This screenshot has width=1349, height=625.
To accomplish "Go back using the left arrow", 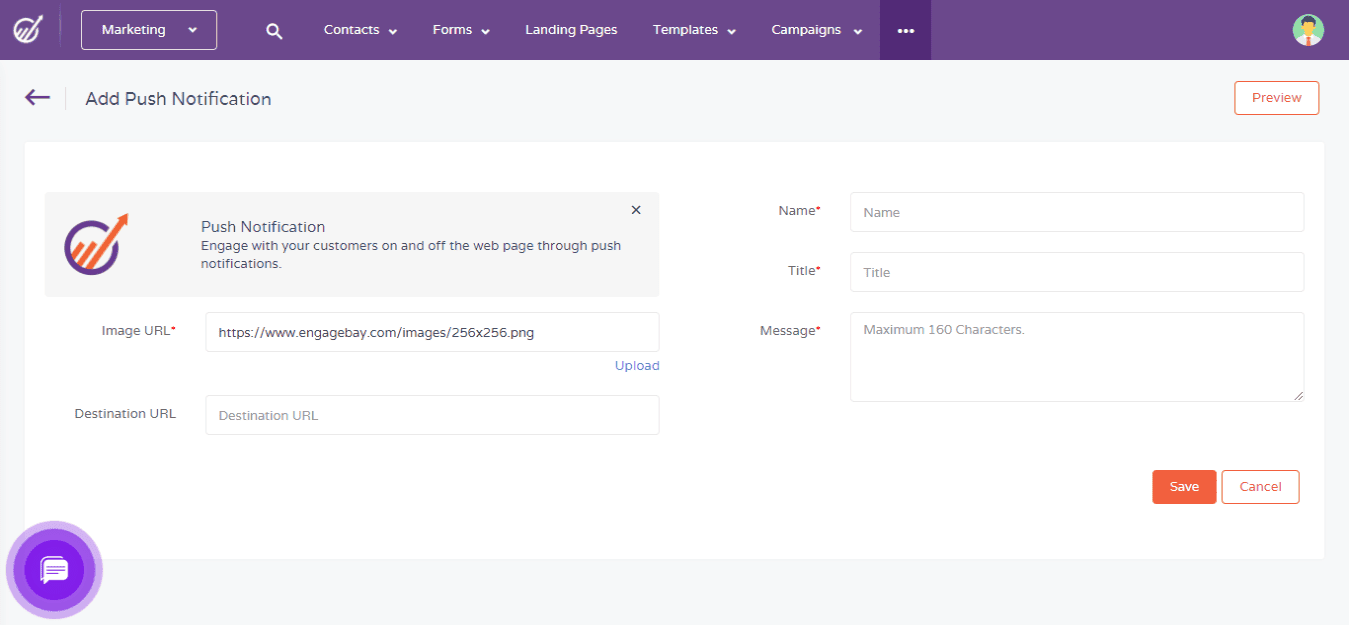I will (37, 97).
